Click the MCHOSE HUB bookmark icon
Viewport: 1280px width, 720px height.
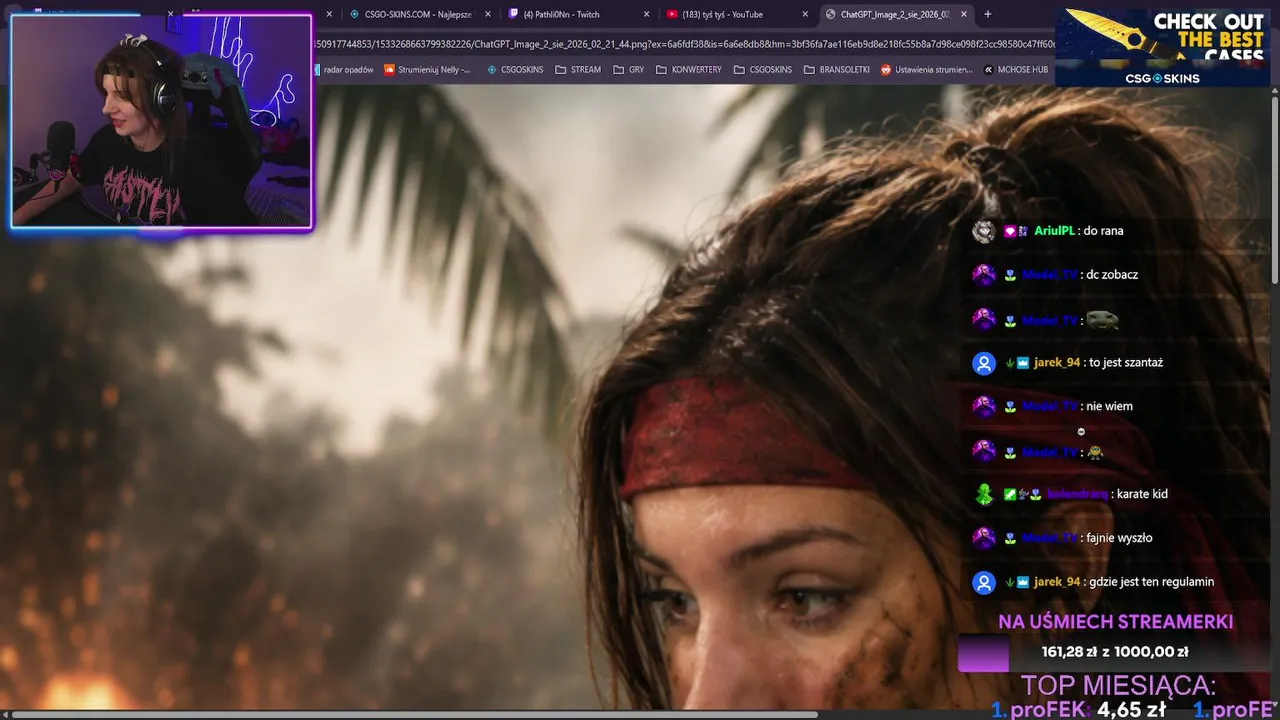pos(989,70)
